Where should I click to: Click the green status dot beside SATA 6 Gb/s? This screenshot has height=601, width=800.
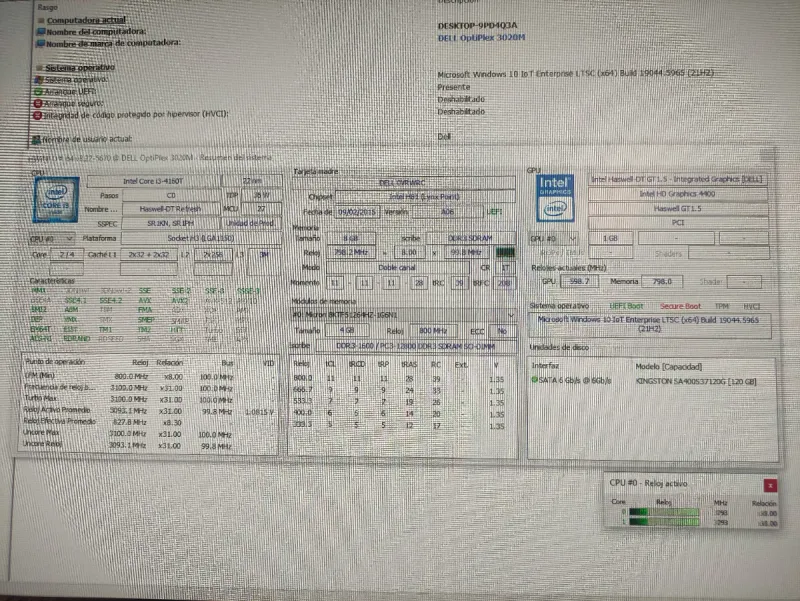click(x=534, y=380)
